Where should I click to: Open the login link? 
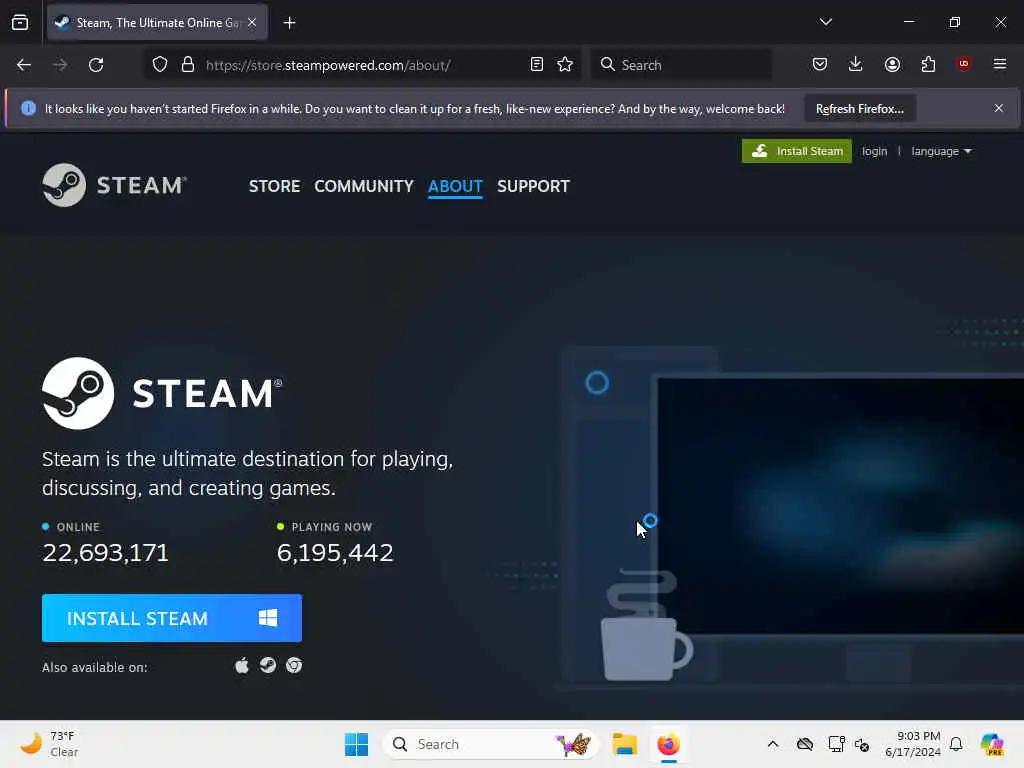(x=874, y=151)
